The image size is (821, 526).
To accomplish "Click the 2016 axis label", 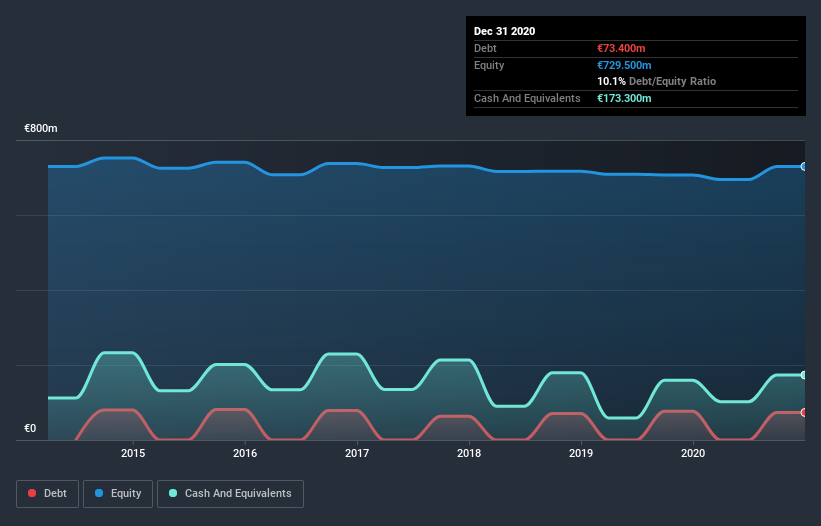I will click(x=245, y=453).
